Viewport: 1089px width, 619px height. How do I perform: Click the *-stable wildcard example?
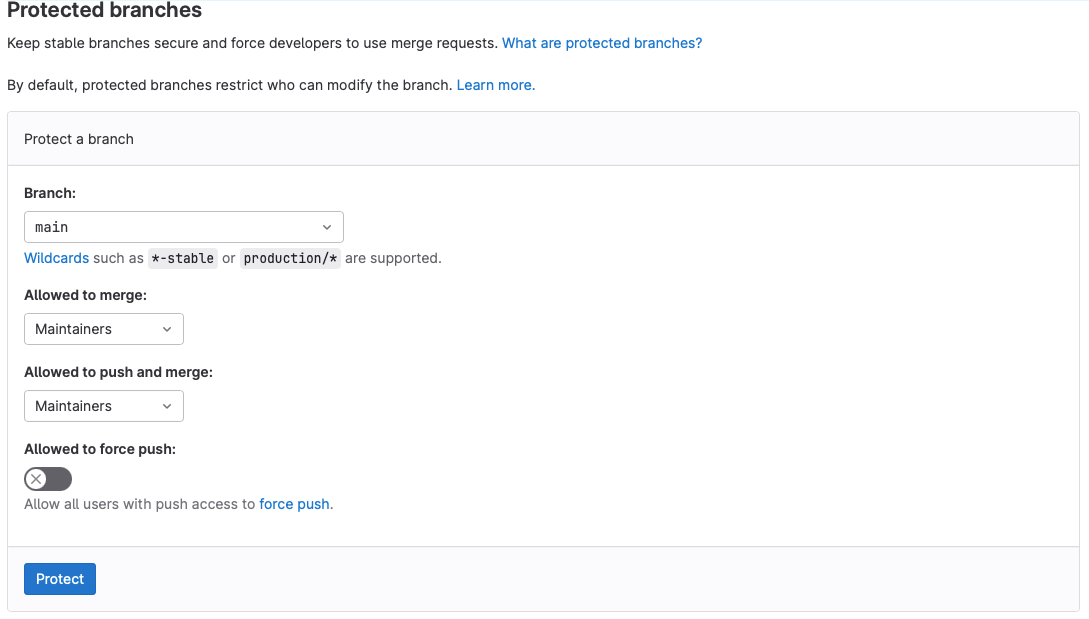point(182,258)
